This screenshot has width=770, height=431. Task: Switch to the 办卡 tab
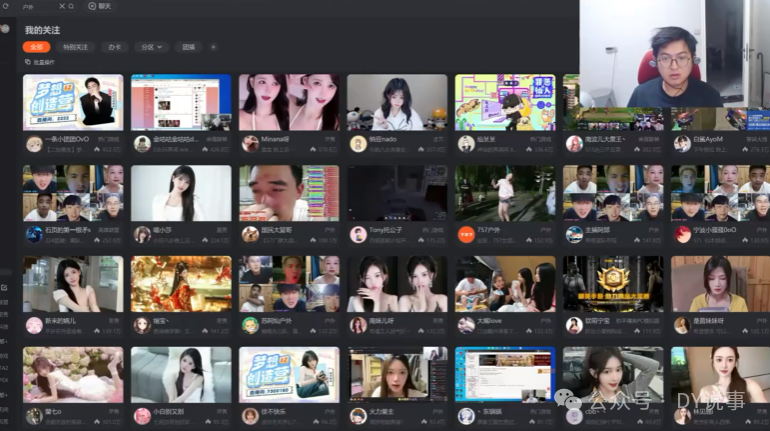(114, 47)
